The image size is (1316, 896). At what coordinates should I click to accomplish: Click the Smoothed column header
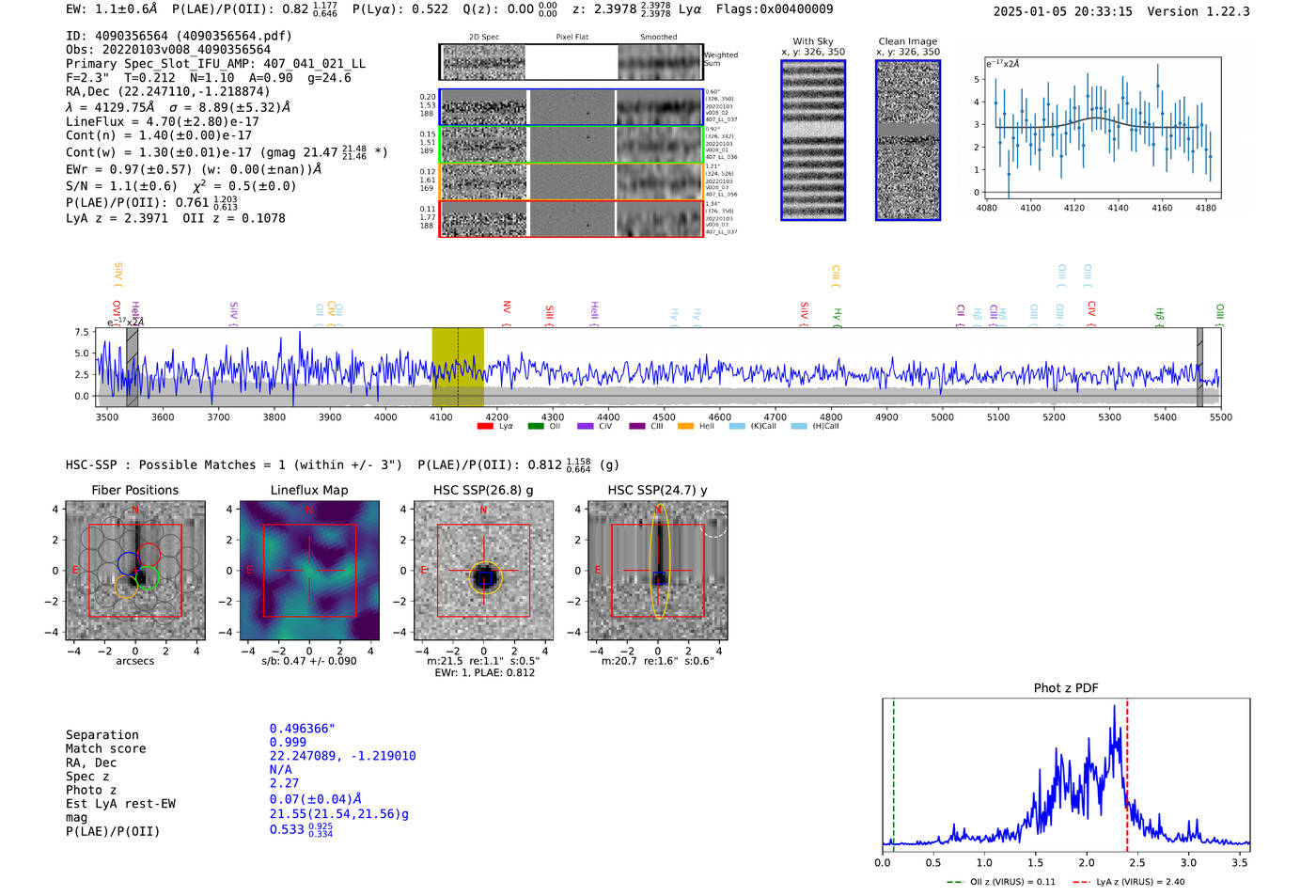coord(659,38)
